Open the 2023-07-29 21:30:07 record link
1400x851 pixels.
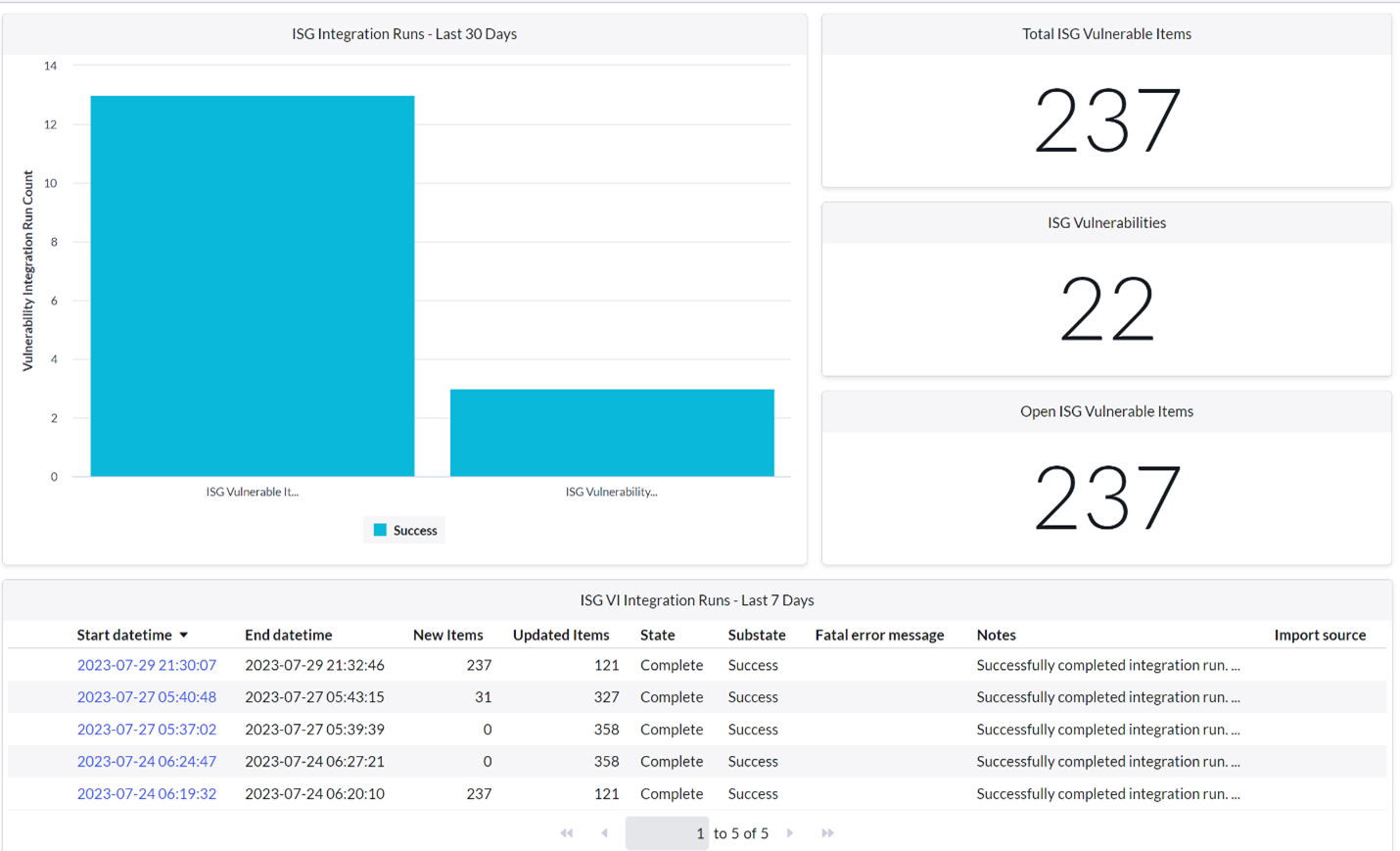[x=147, y=665]
